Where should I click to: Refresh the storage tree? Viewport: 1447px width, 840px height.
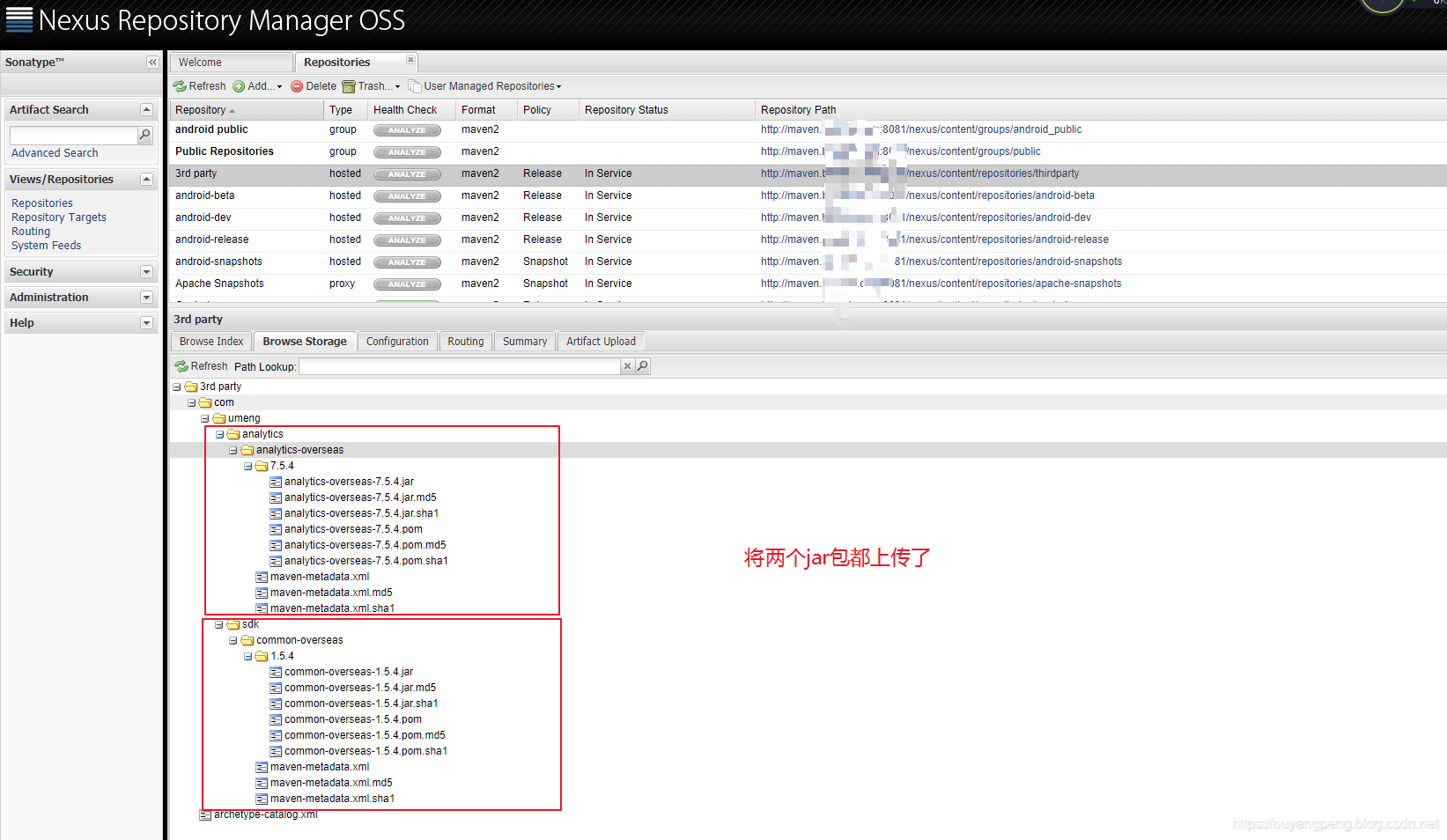201,366
